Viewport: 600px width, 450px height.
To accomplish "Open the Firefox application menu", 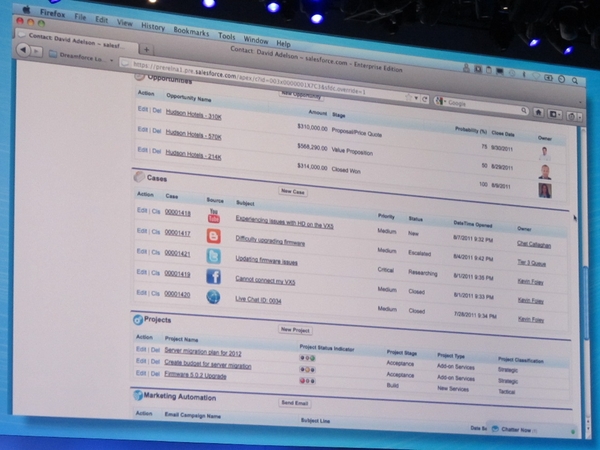I will click(52, 13).
